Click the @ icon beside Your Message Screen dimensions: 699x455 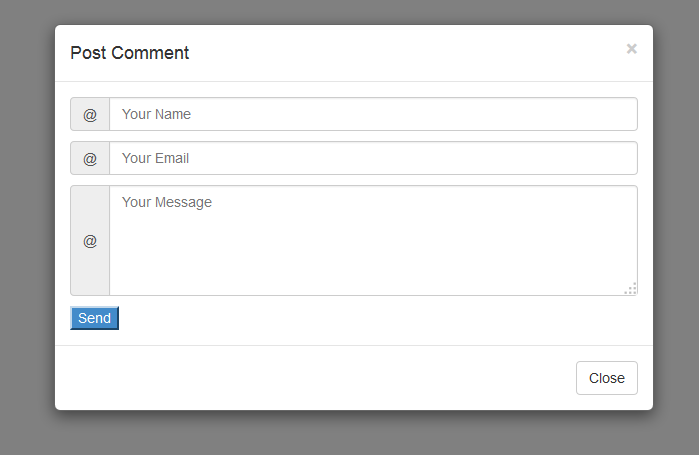[90, 241]
